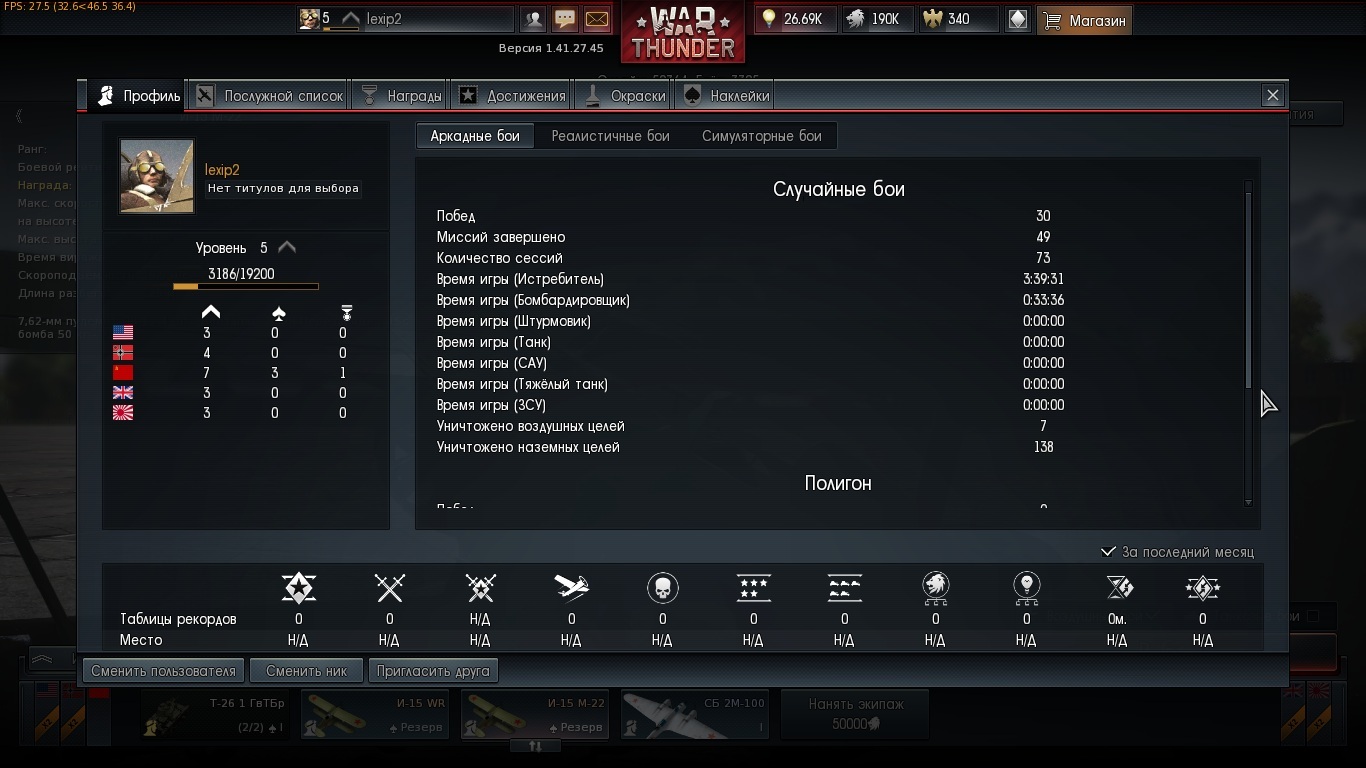Click the golden eagles 340 currency icon
This screenshot has width=1366, height=768.
point(932,19)
